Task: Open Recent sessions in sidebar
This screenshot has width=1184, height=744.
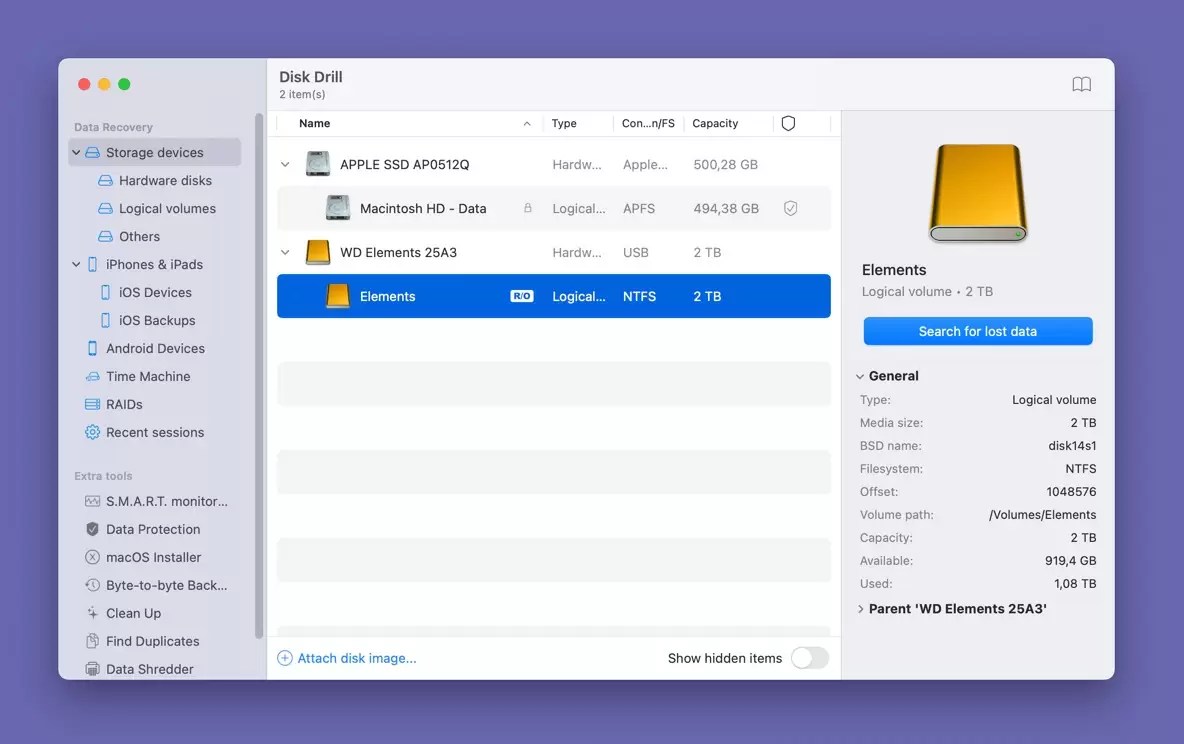Action: pos(155,432)
